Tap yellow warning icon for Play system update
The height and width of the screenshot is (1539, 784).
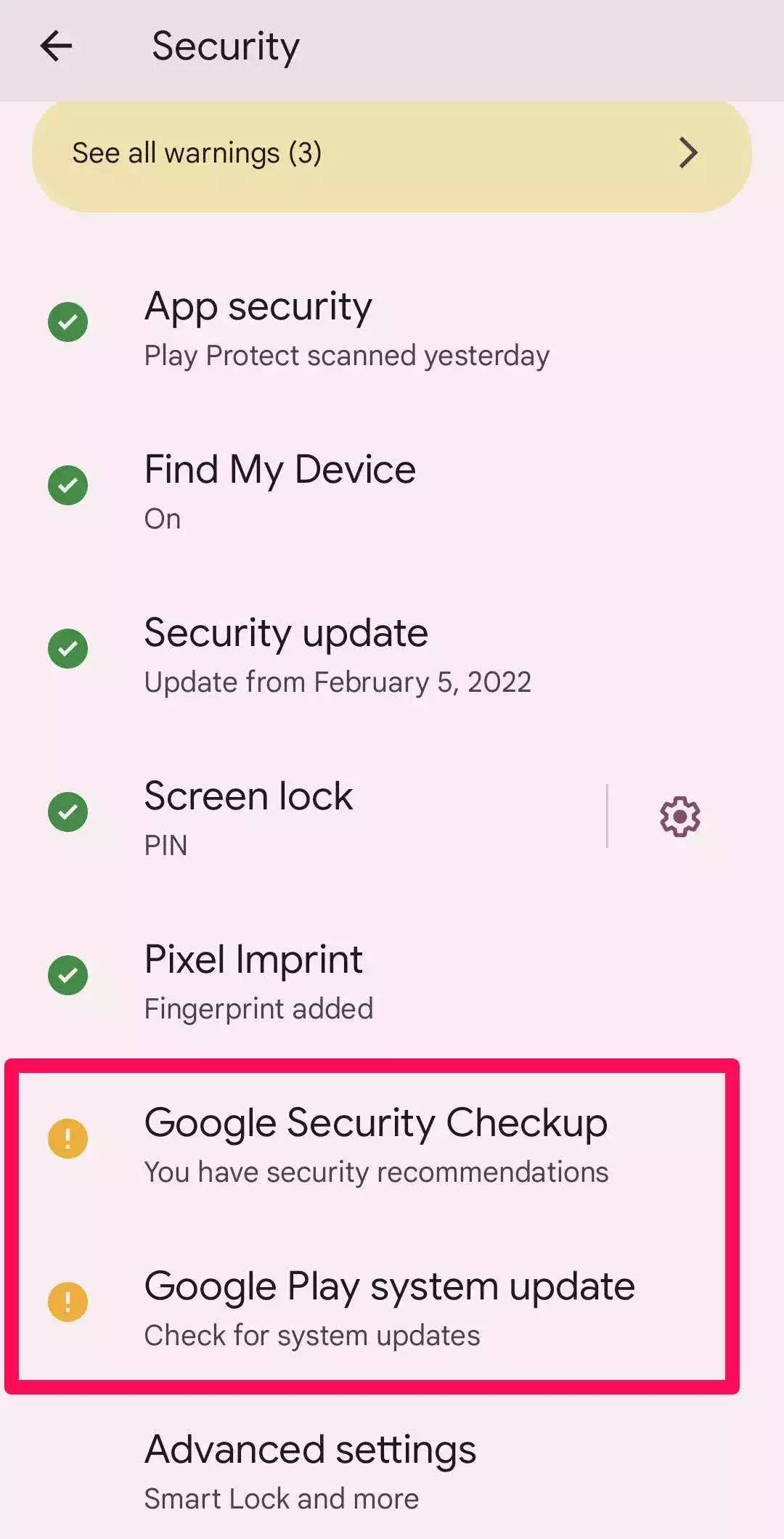click(68, 1302)
